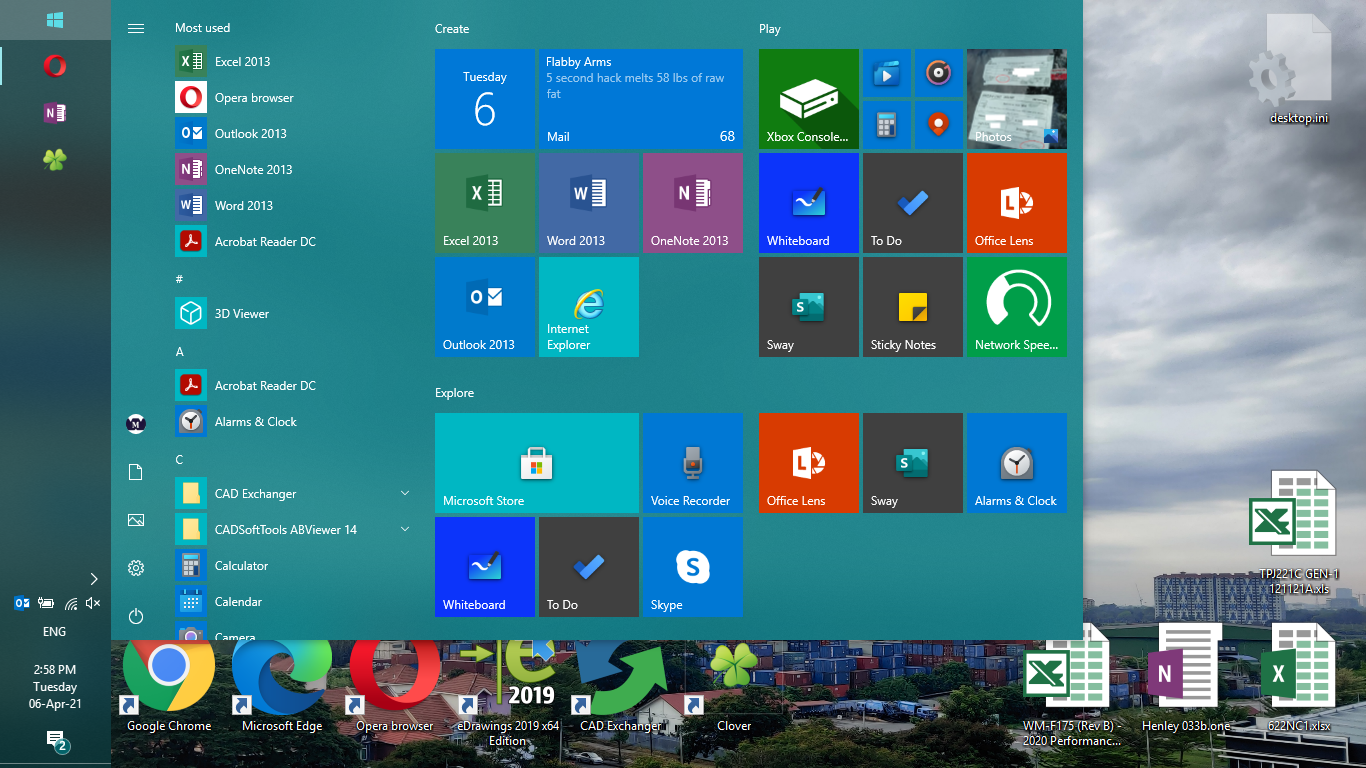Click the A letter header in the app list
Viewport: 1366px width, 768px height.
[x=179, y=351]
